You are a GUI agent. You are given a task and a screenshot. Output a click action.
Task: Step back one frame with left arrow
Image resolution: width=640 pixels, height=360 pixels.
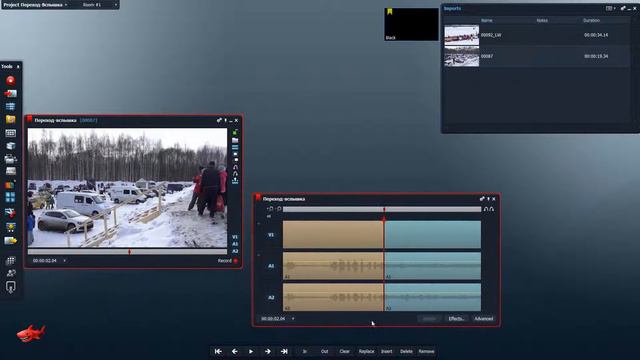tap(235, 351)
